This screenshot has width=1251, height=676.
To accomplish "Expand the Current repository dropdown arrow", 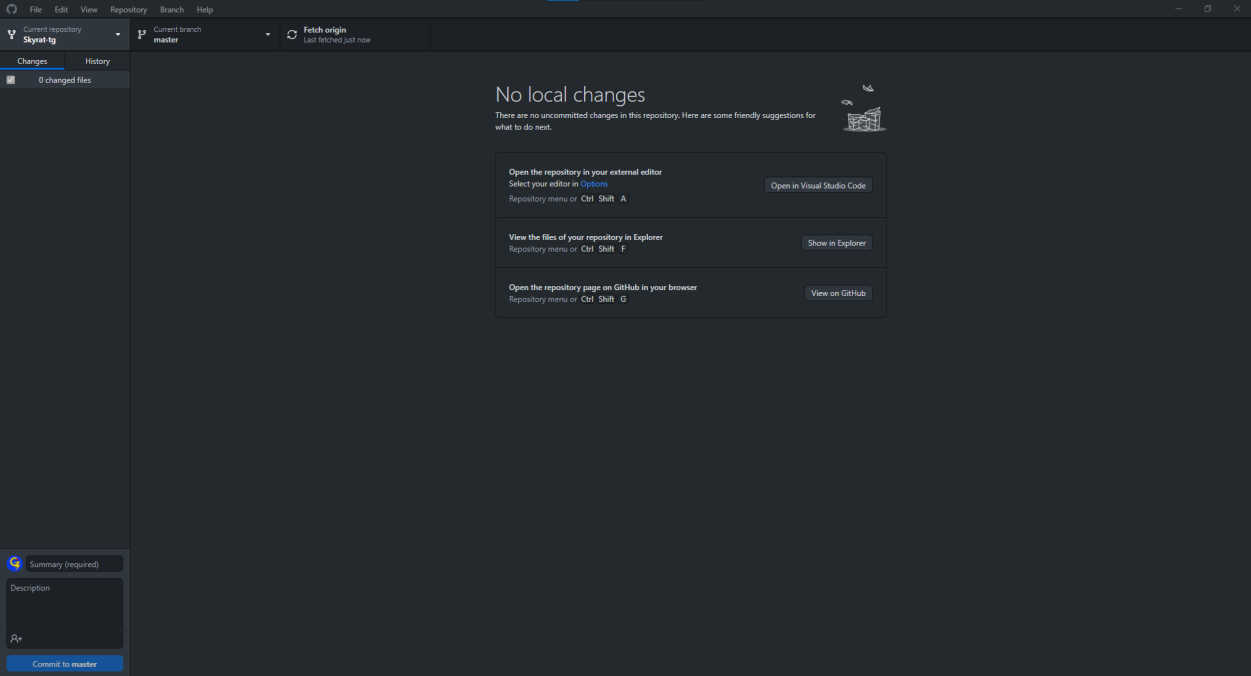I will [x=118, y=35].
